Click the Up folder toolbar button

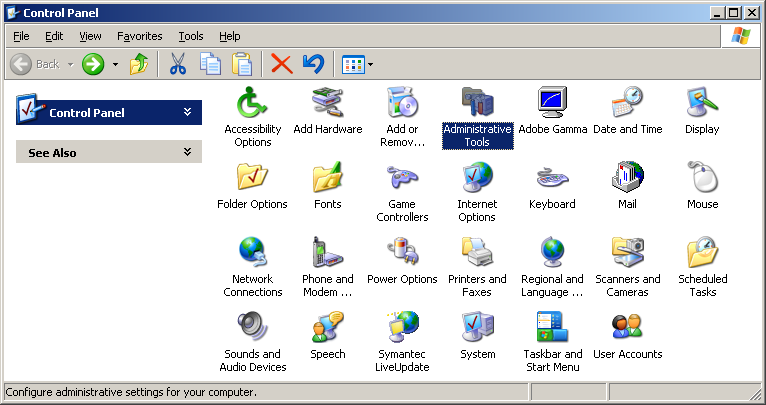(x=139, y=64)
